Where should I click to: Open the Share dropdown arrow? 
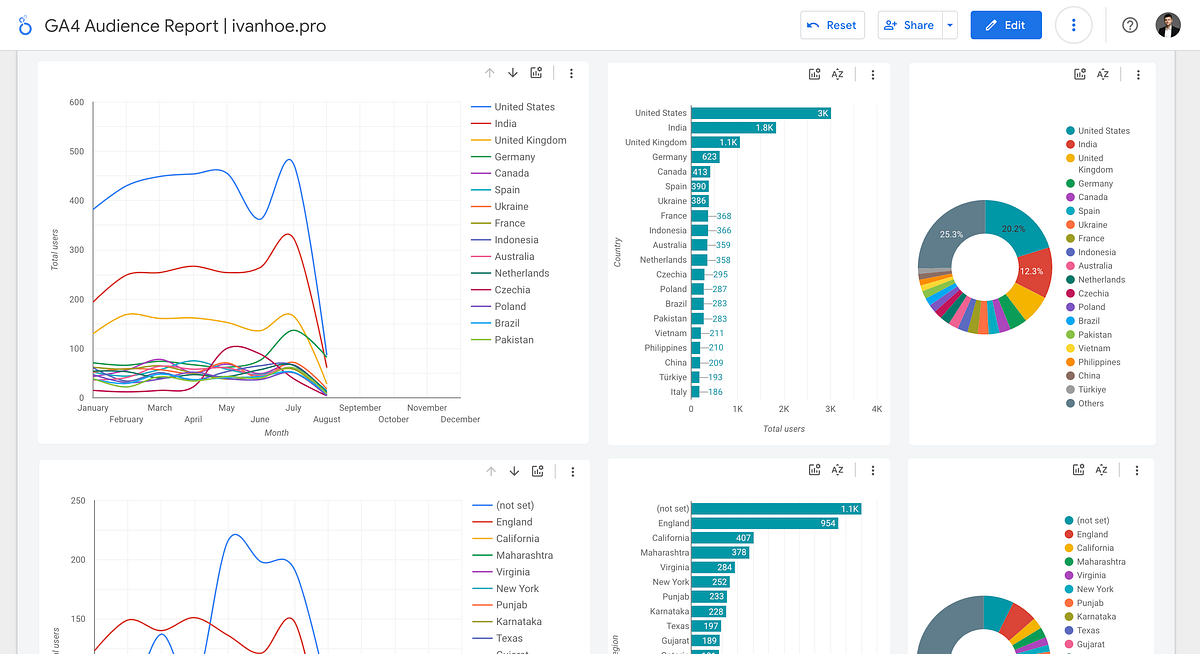pyautogui.click(x=950, y=25)
